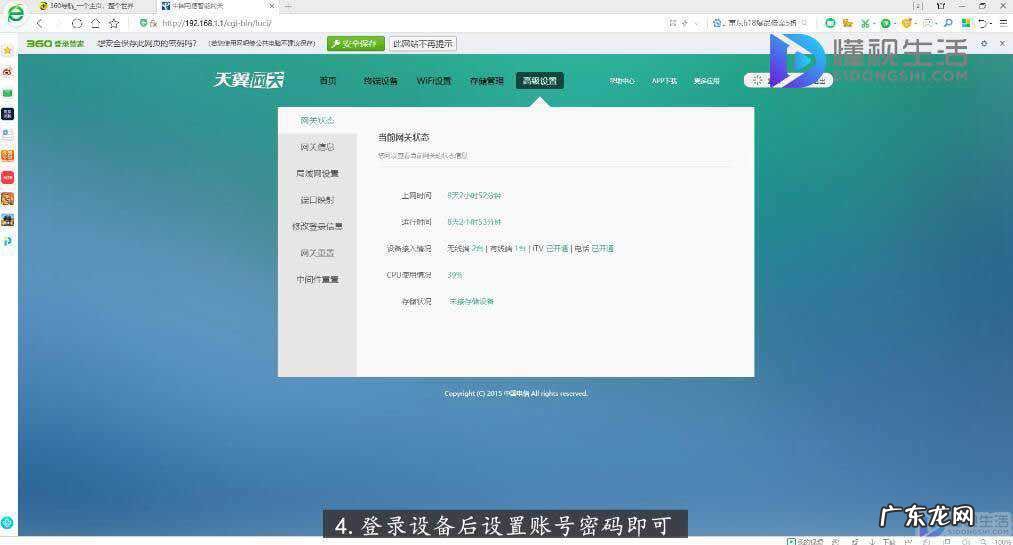Open favorites star in left sidebar
The width and height of the screenshot is (1013, 545).
point(8,50)
